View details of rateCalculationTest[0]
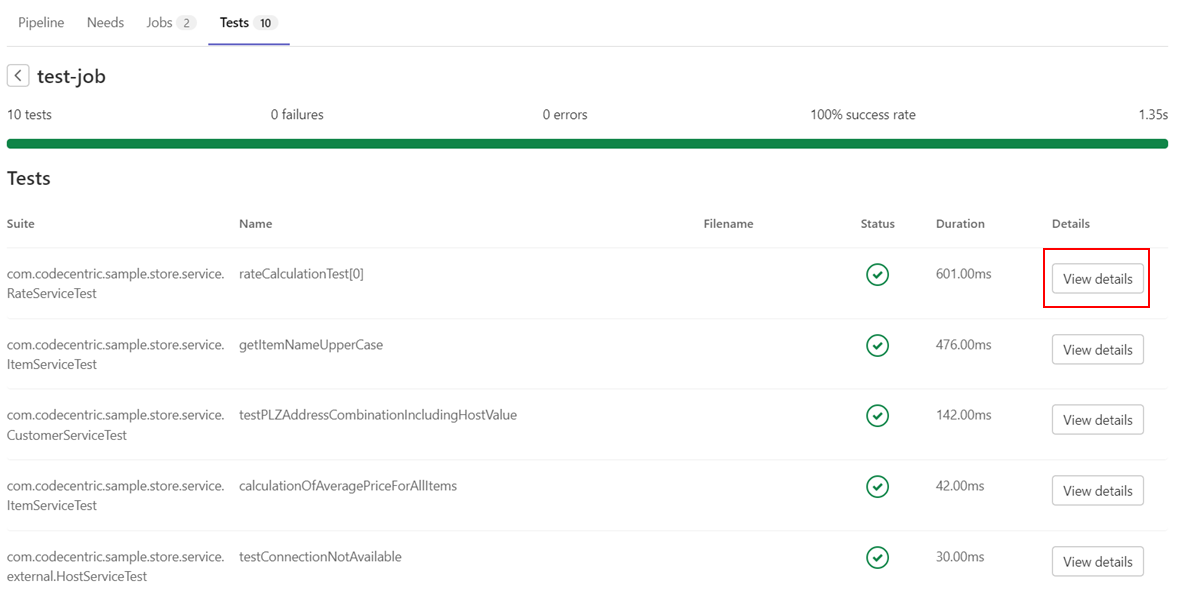This screenshot has width=1181, height=590. pyautogui.click(x=1097, y=278)
